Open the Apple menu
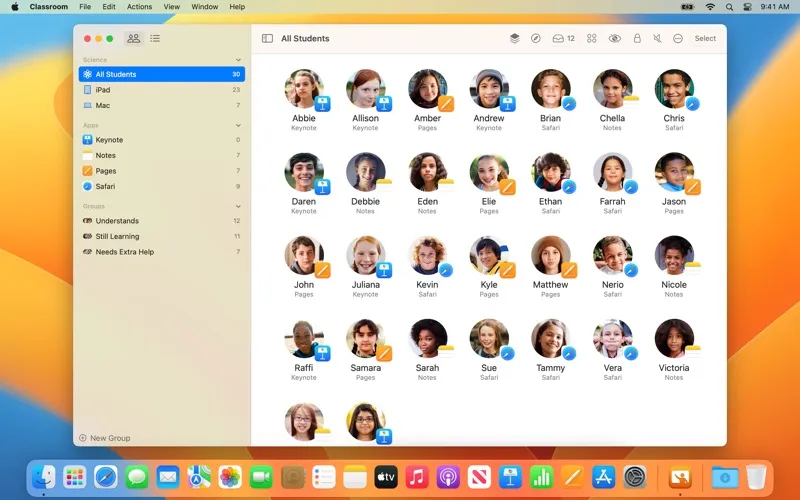Screen dimensions: 800x500 point(15,7)
